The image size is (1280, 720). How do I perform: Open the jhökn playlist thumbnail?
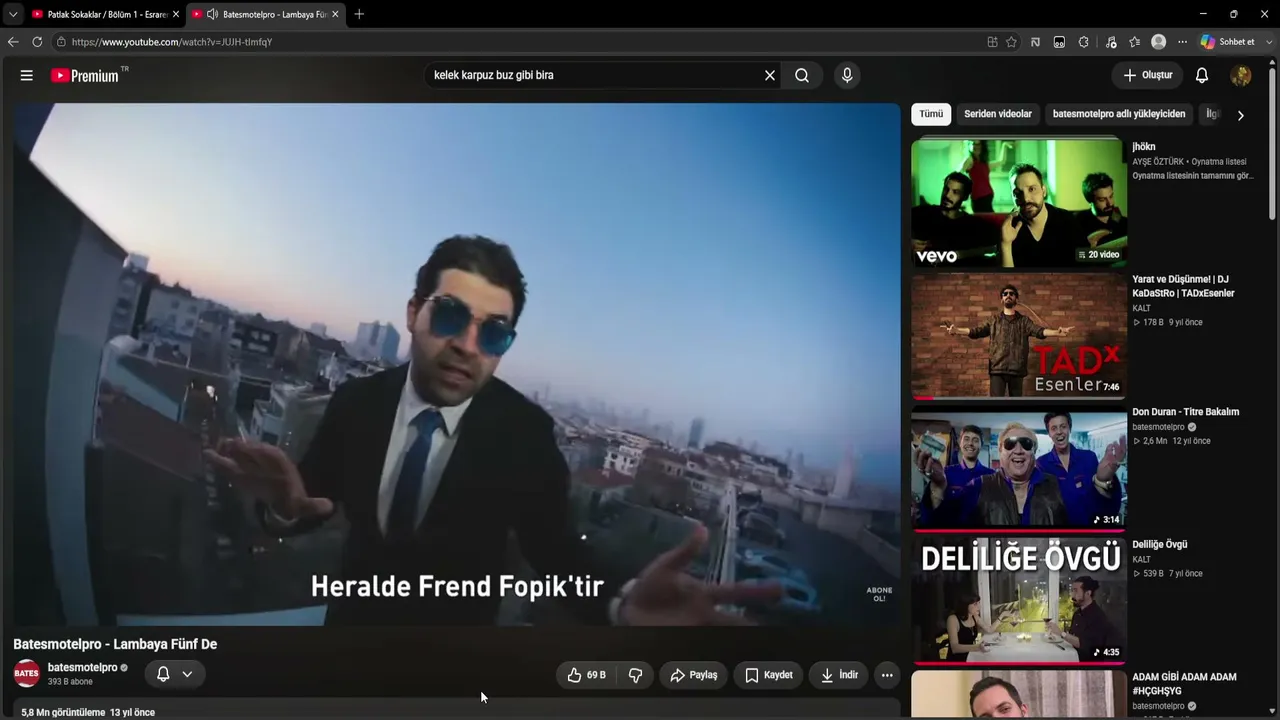(1019, 203)
